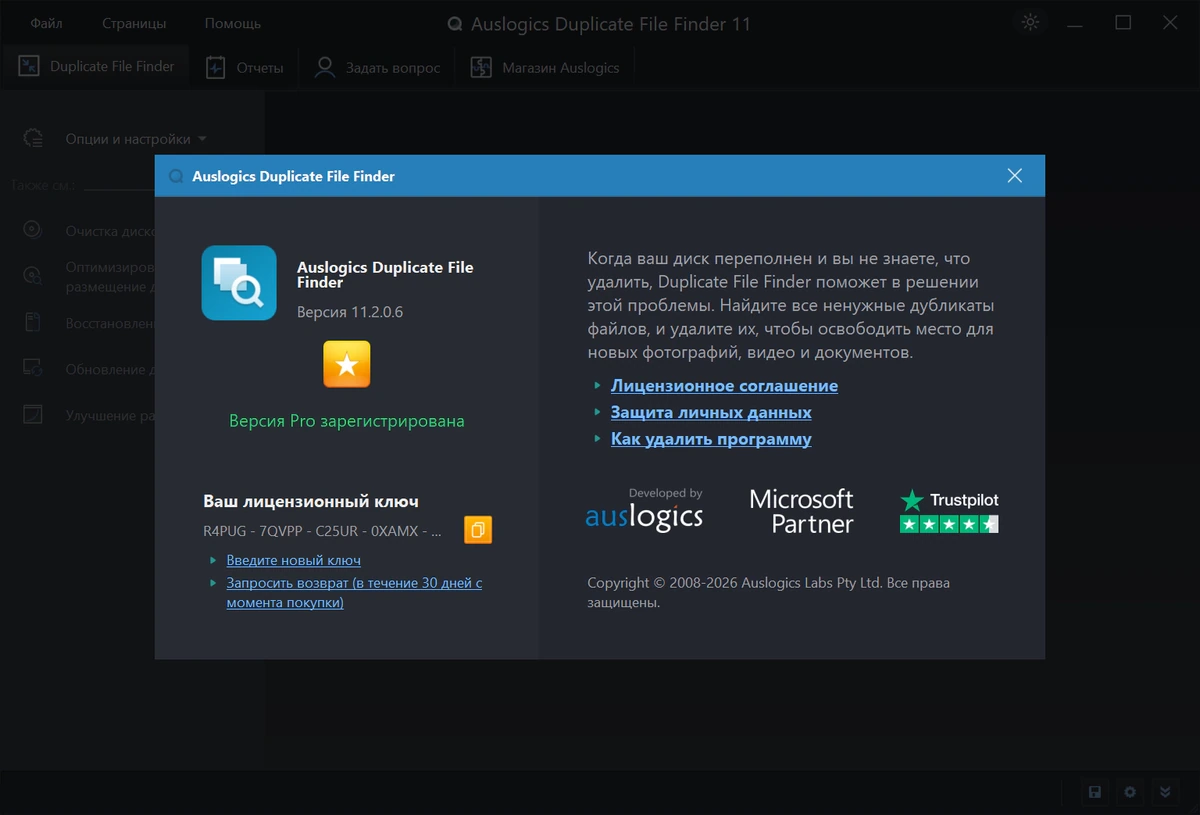Open the Задать вопрос tab
This screenshot has height=815, width=1200.
(x=377, y=67)
